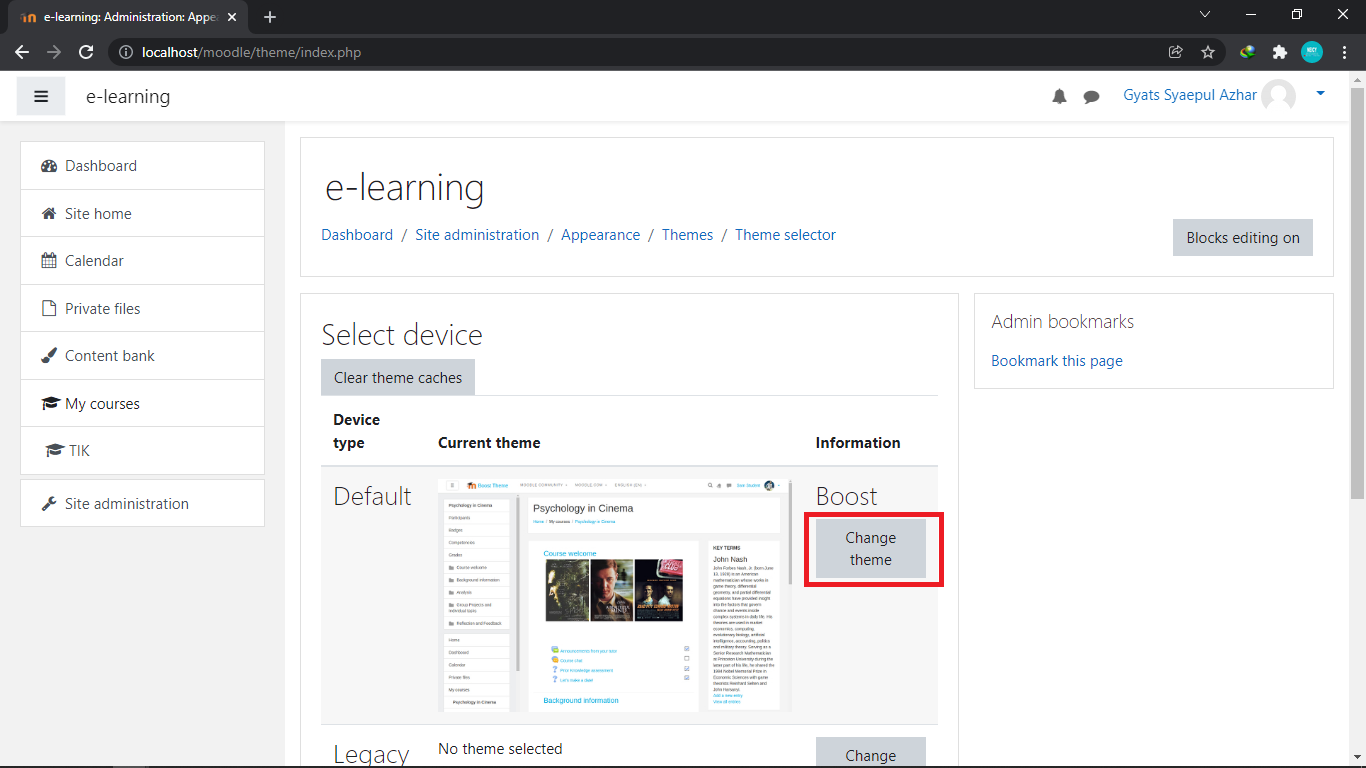Bookmark this tab with the star icon
The height and width of the screenshot is (768, 1366).
coord(1207,52)
